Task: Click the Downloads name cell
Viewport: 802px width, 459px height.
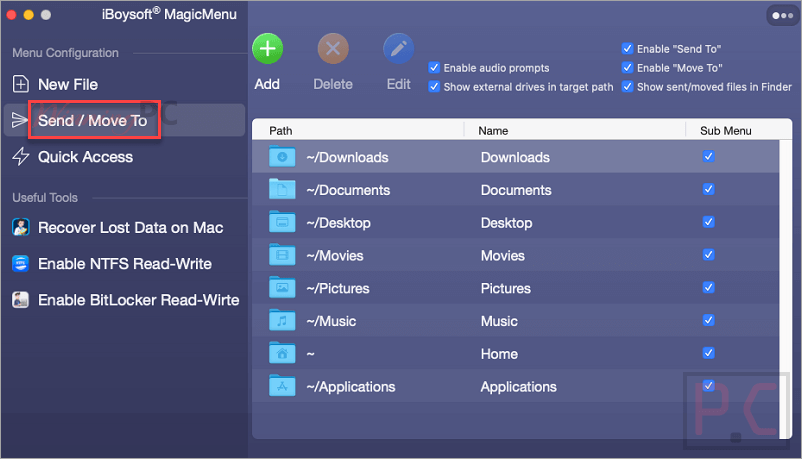Action: pyautogui.click(x=515, y=157)
